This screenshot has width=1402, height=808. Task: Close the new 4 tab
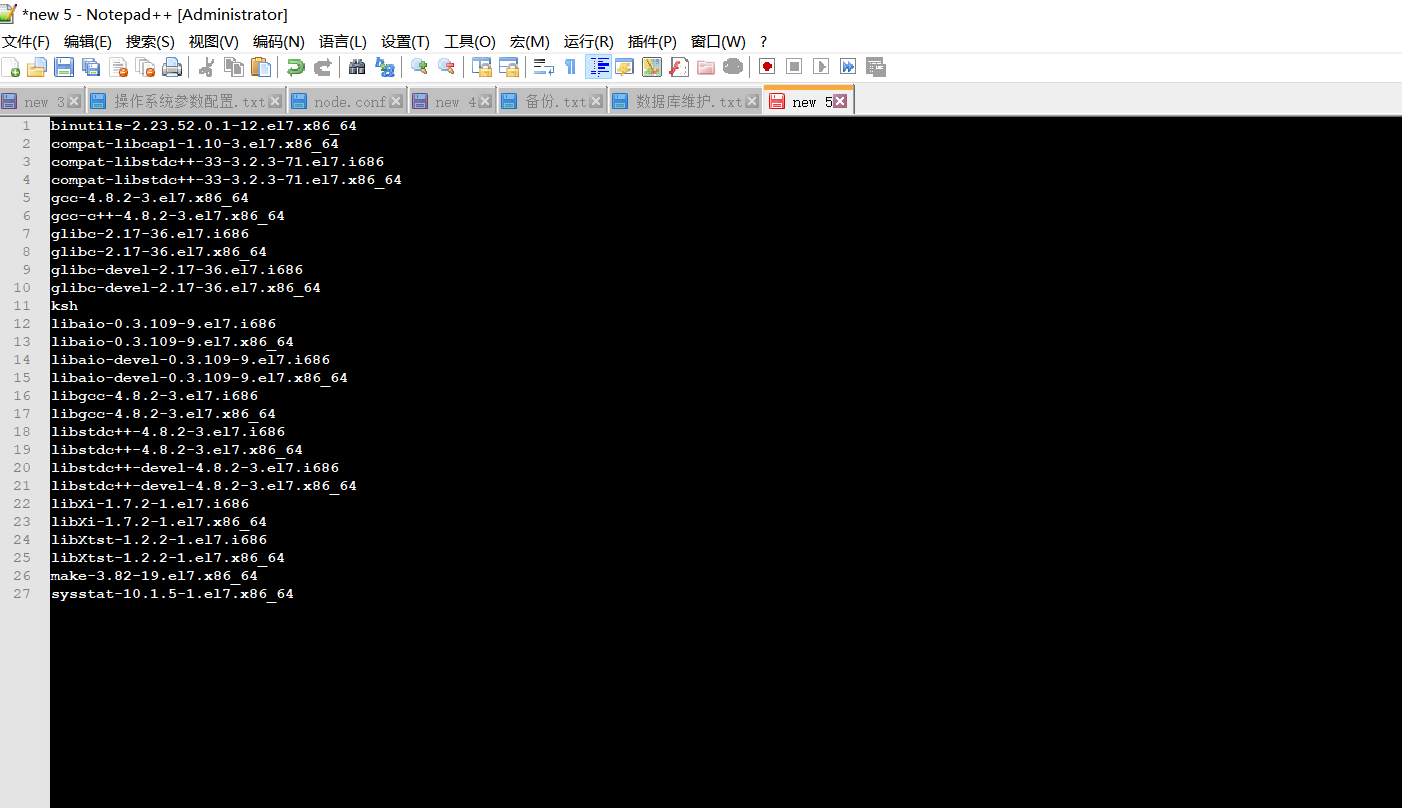click(x=485, y=101)
